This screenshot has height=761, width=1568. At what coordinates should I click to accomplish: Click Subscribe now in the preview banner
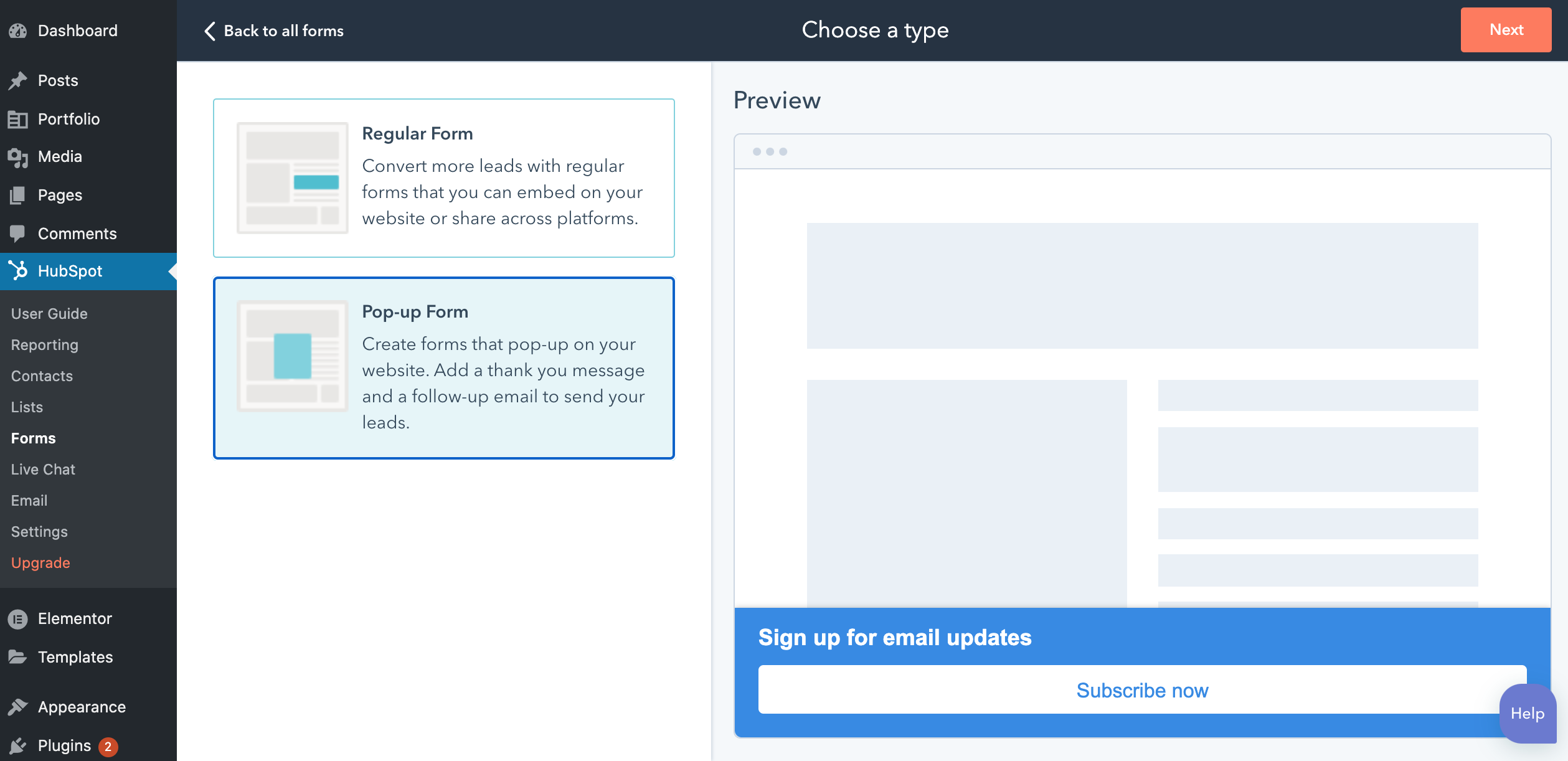click(x=1141, y=690)
